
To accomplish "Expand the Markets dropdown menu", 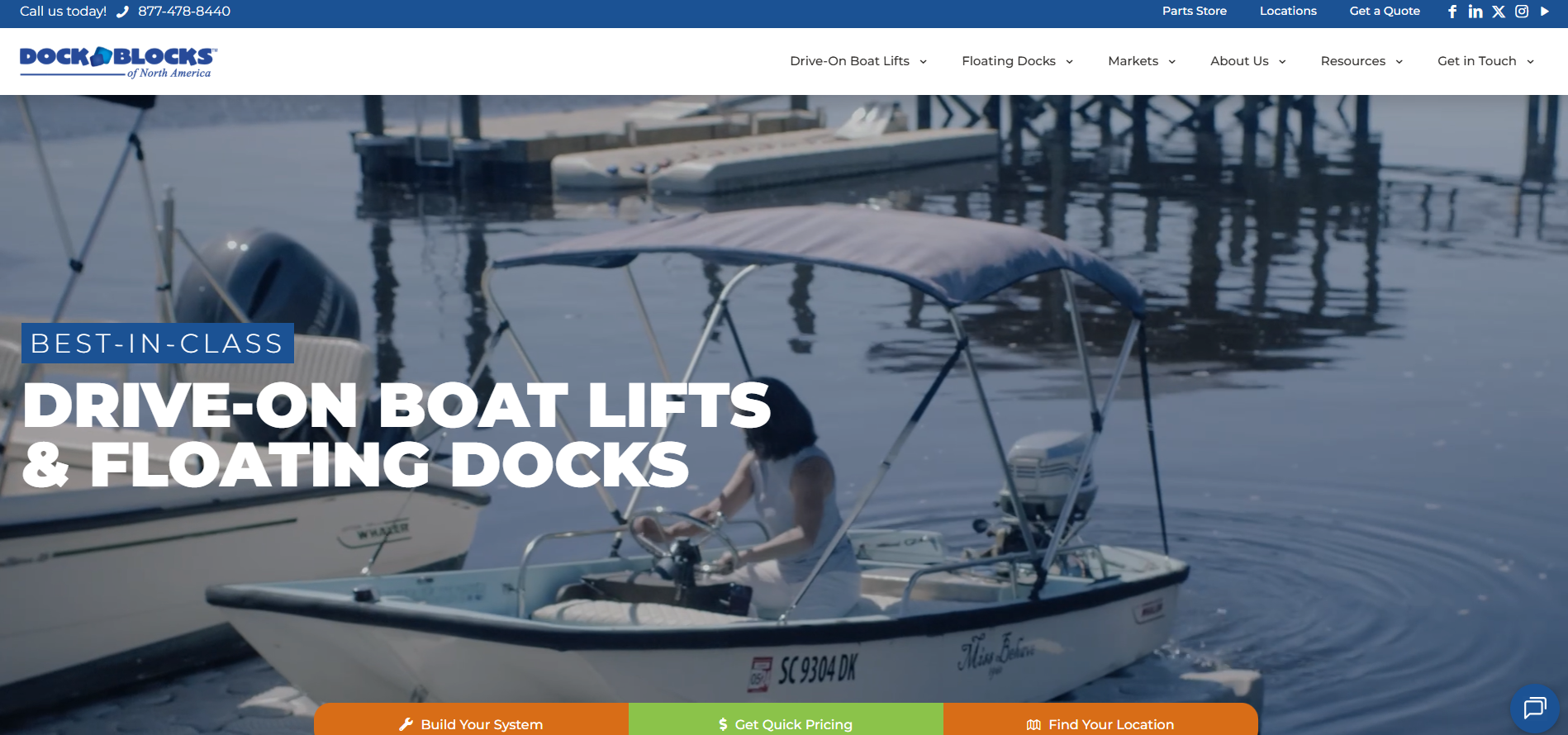I will tap(1142, 61).
